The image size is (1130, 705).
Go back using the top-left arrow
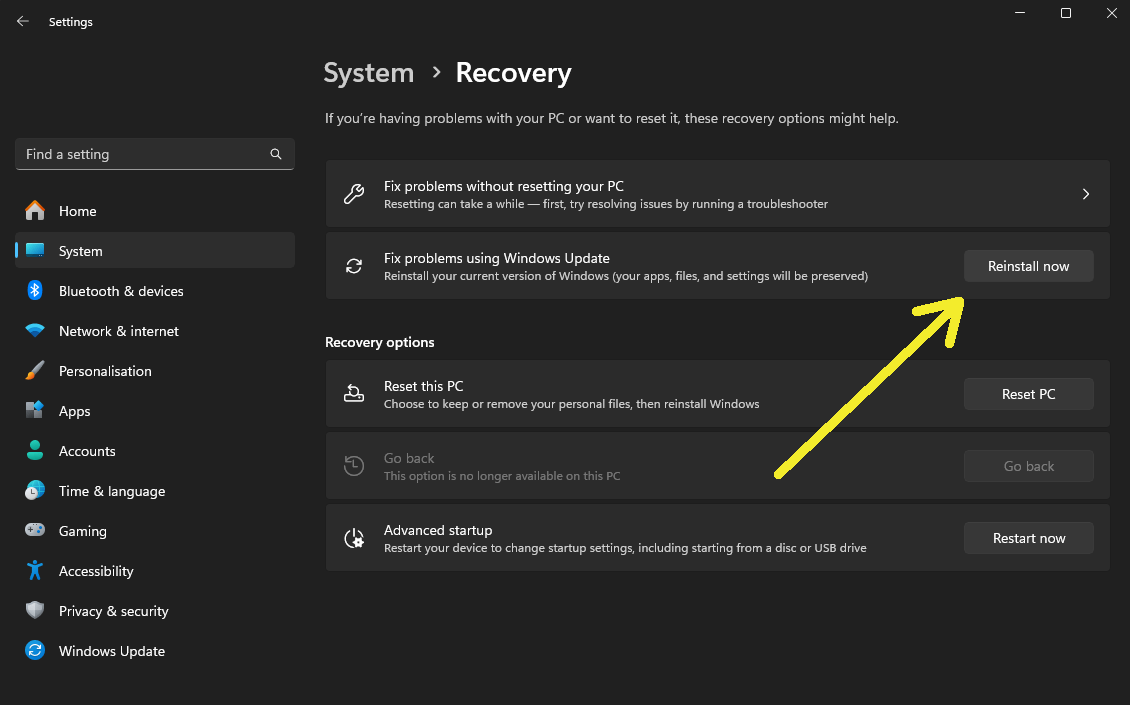[23, 21]
